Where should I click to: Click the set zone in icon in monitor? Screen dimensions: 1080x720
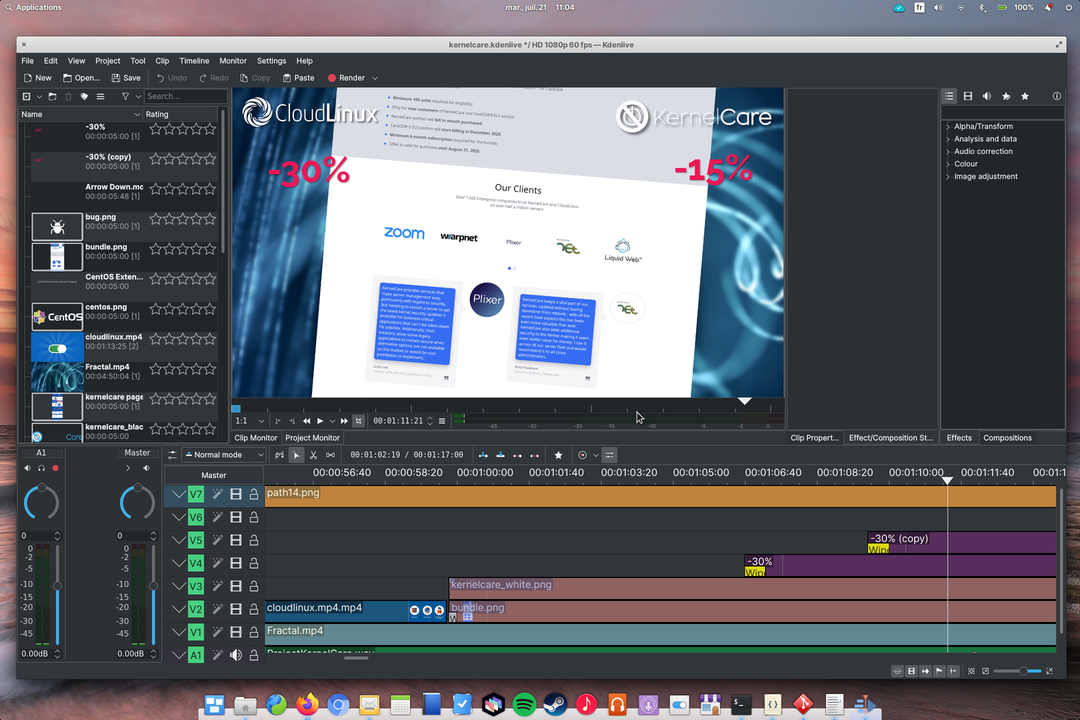278,421
